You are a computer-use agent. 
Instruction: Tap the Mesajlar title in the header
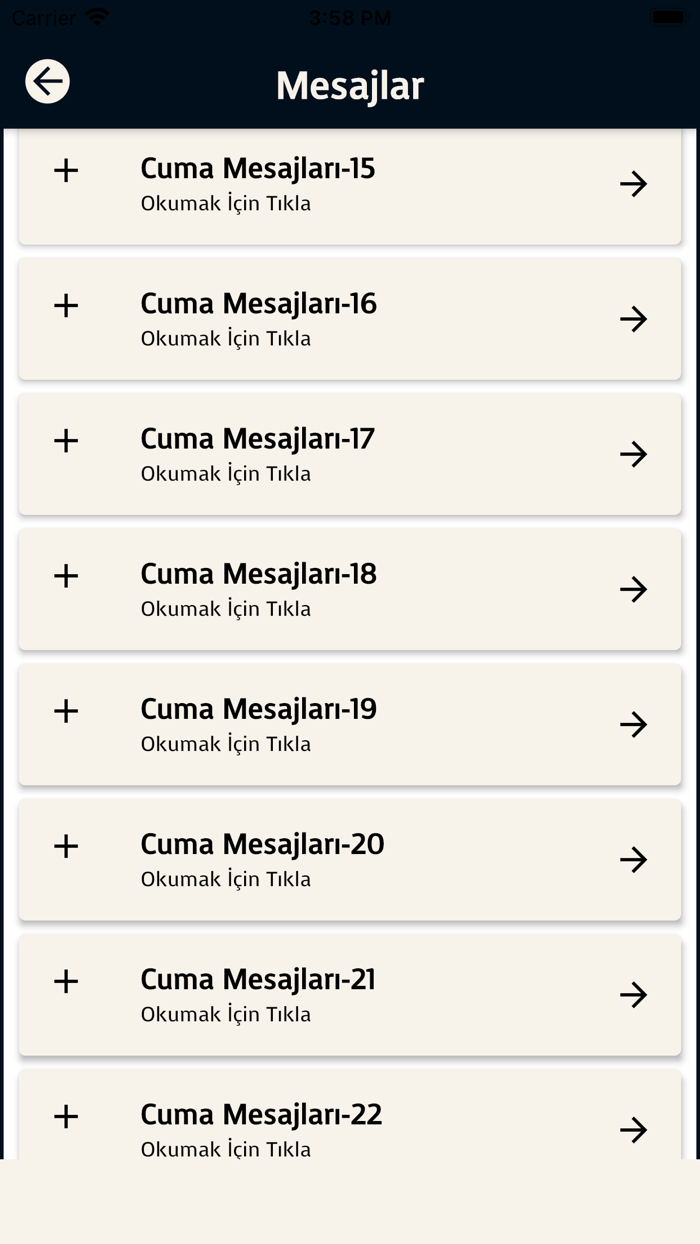coord(349,85)
